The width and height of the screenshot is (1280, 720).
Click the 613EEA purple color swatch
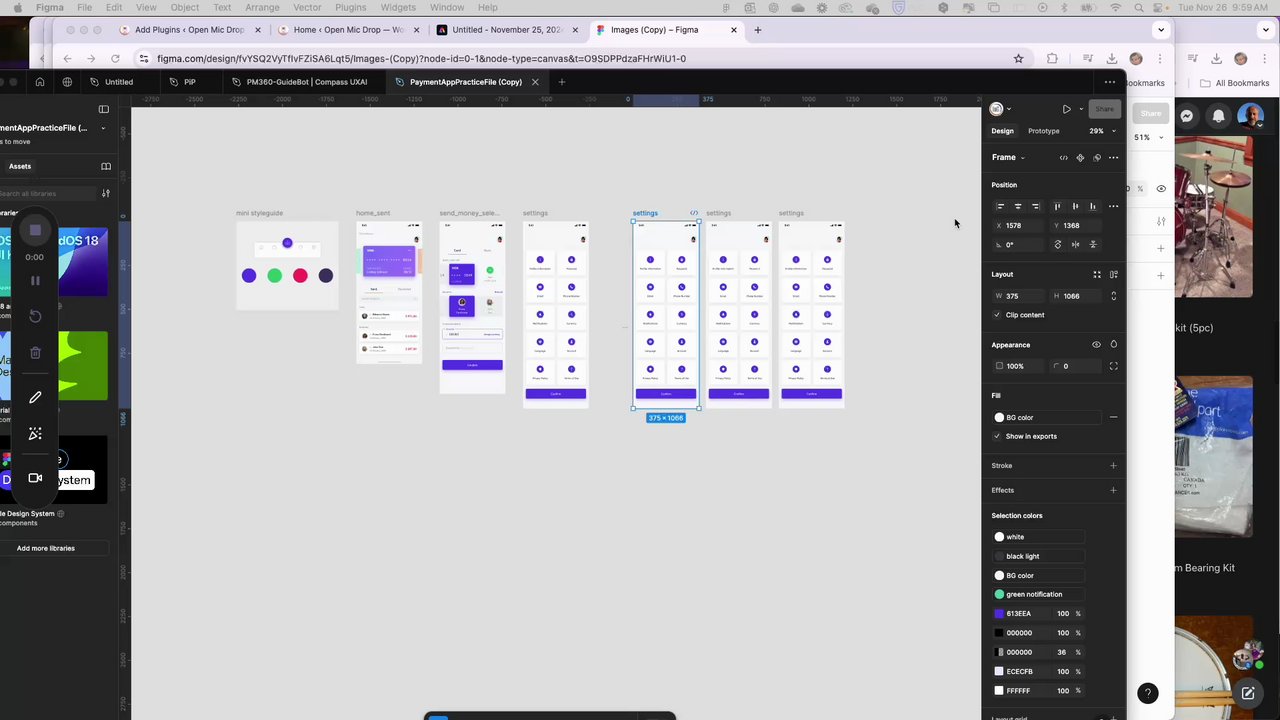[999, 614]
